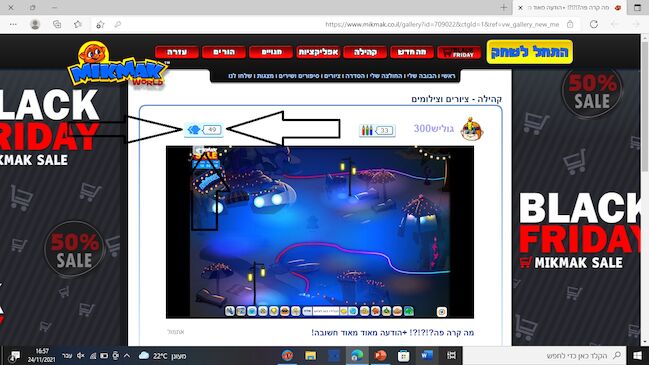Open the browser three-dots settings menu

pos(13,24)
